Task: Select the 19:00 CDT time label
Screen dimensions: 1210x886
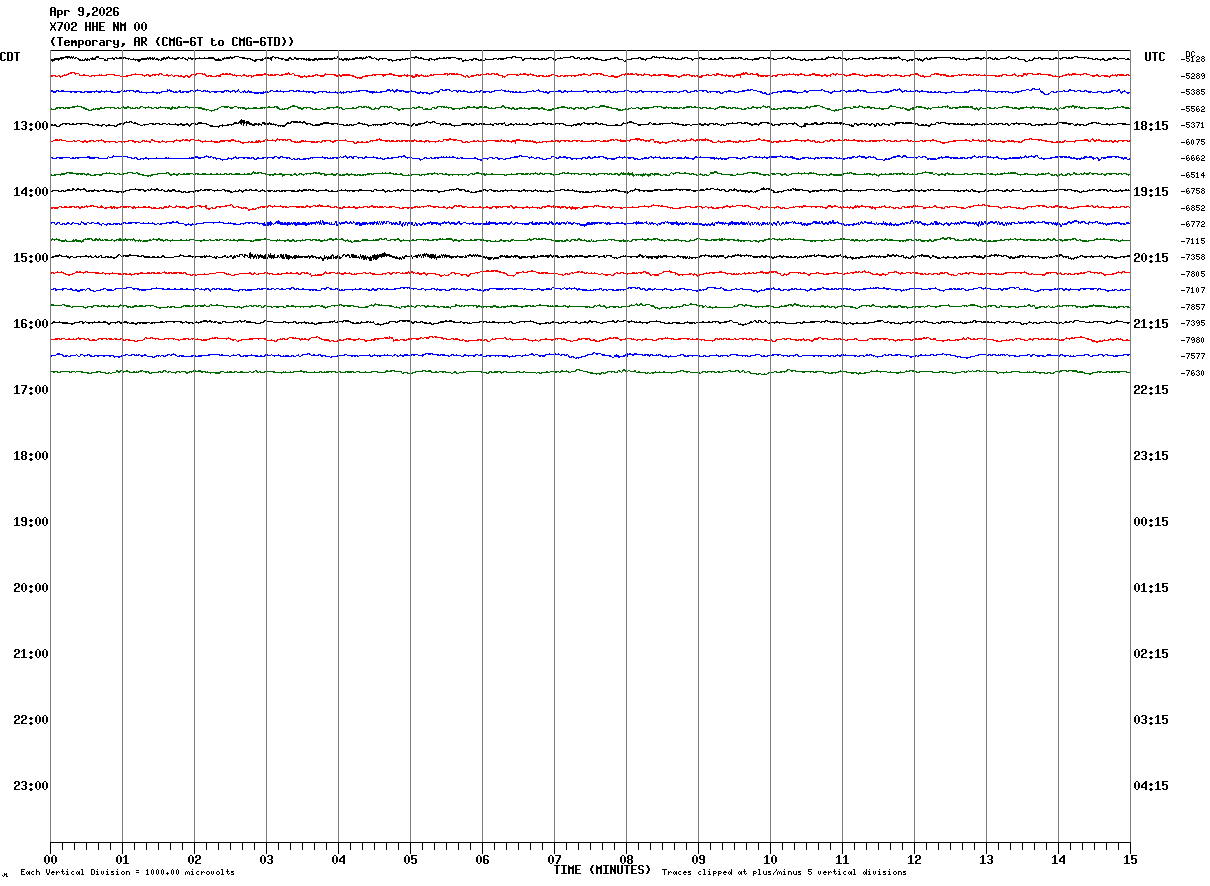Action: [x=31, y=522]
